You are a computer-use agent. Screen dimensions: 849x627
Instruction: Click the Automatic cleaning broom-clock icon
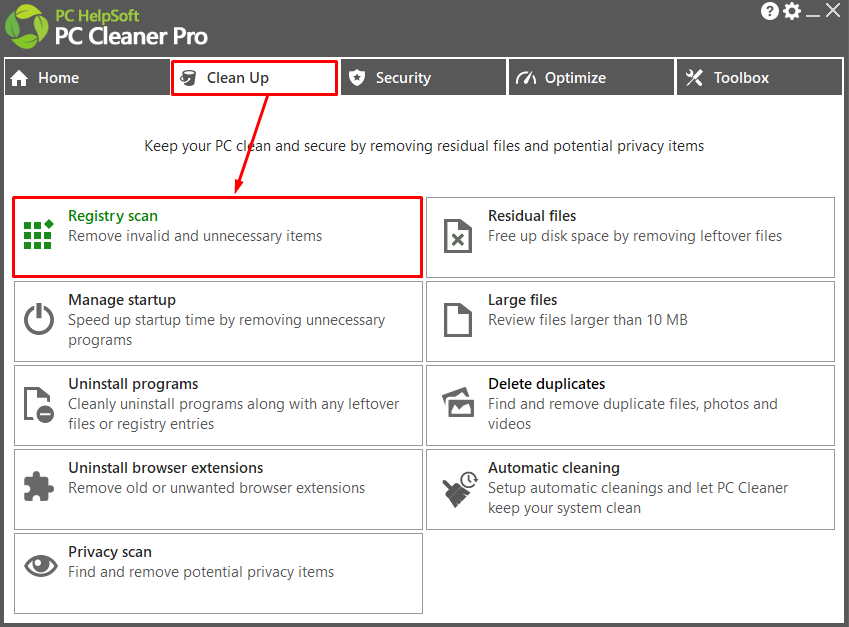pos(460,489)
